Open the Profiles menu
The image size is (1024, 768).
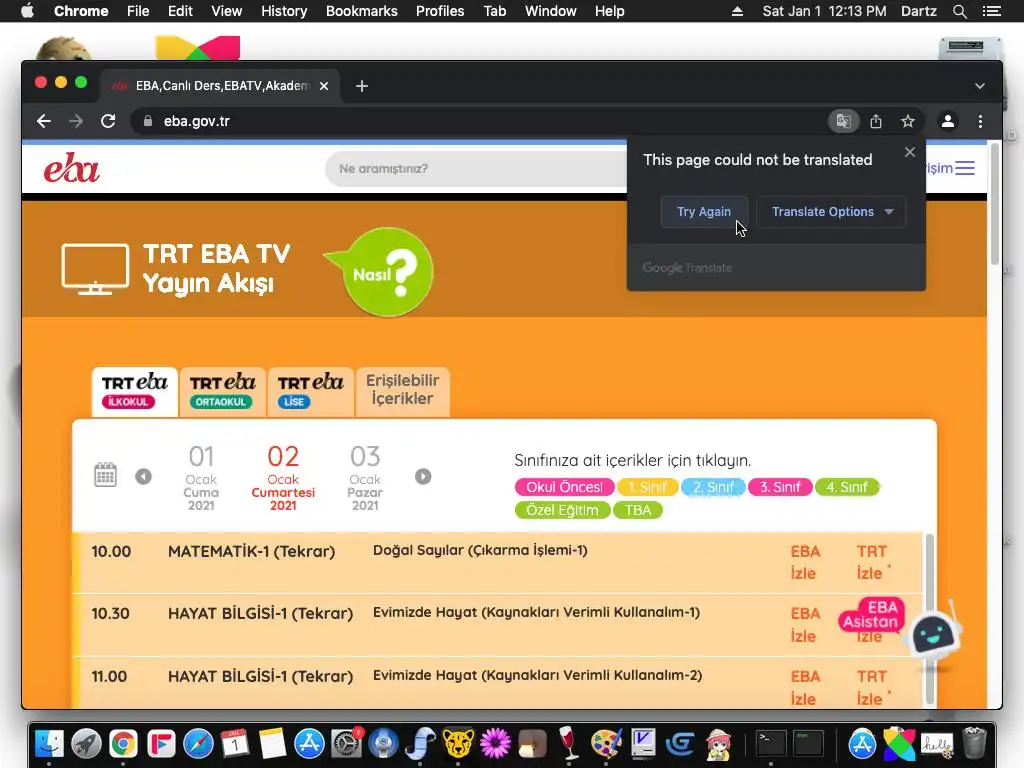440,11
